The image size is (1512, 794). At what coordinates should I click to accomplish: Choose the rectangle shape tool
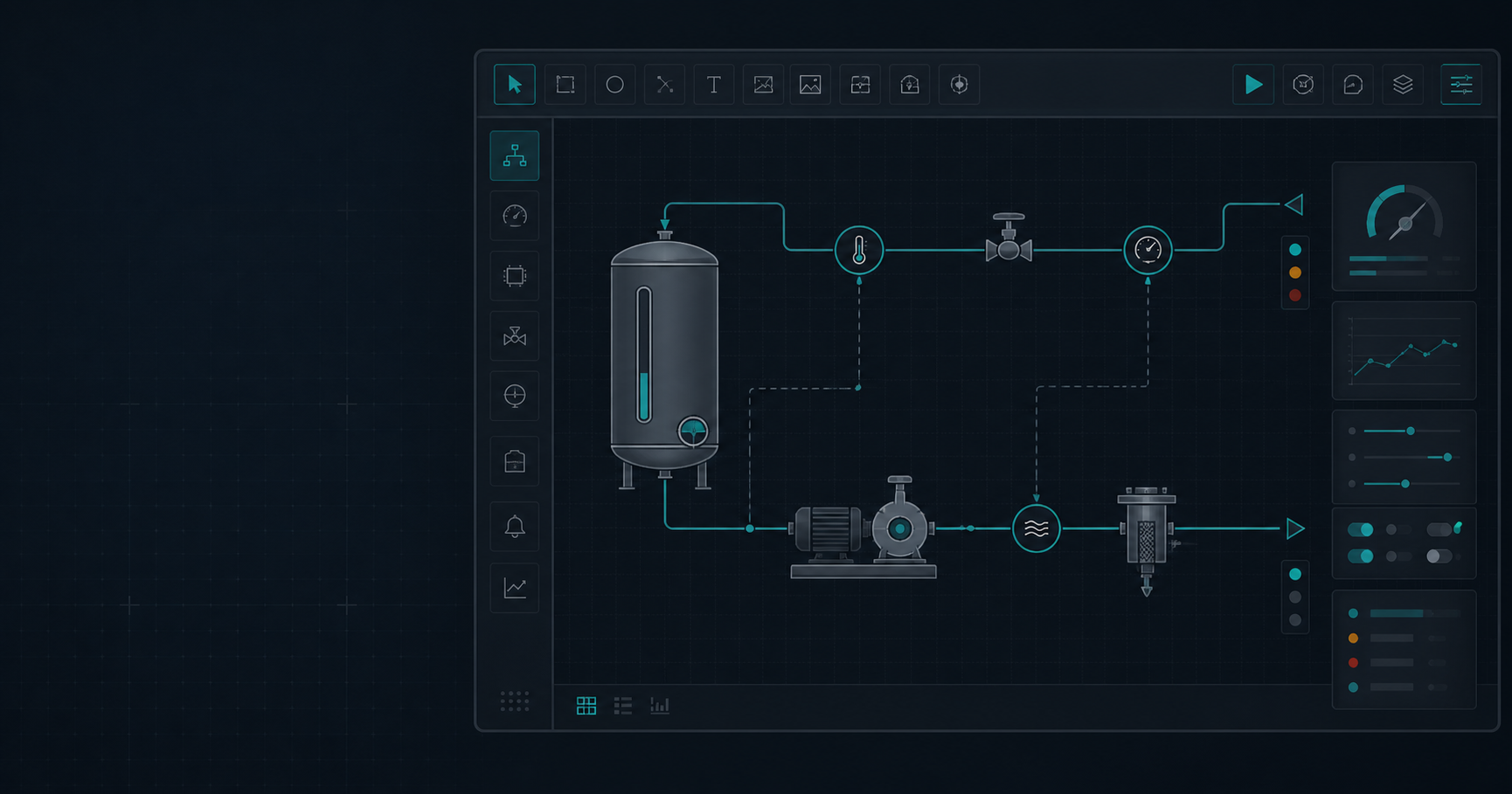pos(565,85)
